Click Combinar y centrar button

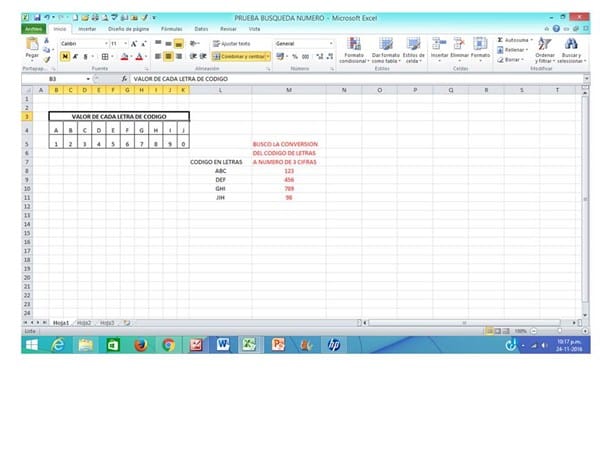239,57
